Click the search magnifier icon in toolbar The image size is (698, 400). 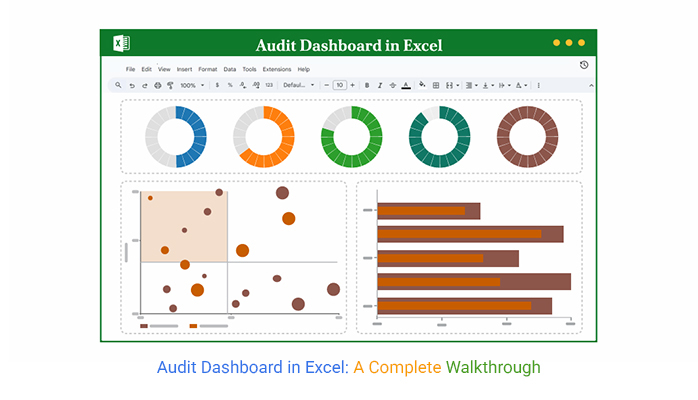click(x=120, y=86)
